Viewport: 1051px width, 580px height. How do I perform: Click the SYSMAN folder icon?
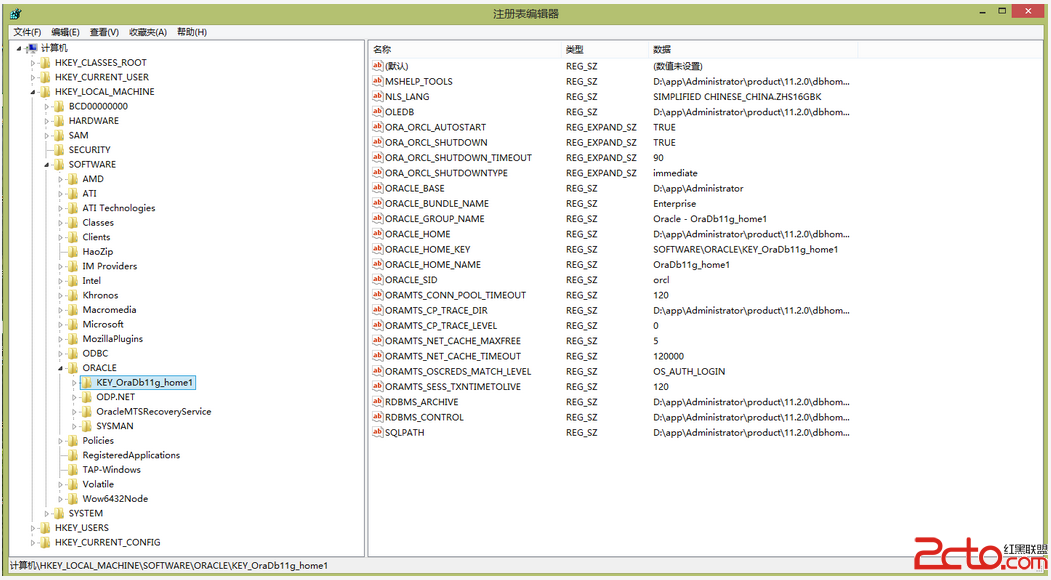86,426
